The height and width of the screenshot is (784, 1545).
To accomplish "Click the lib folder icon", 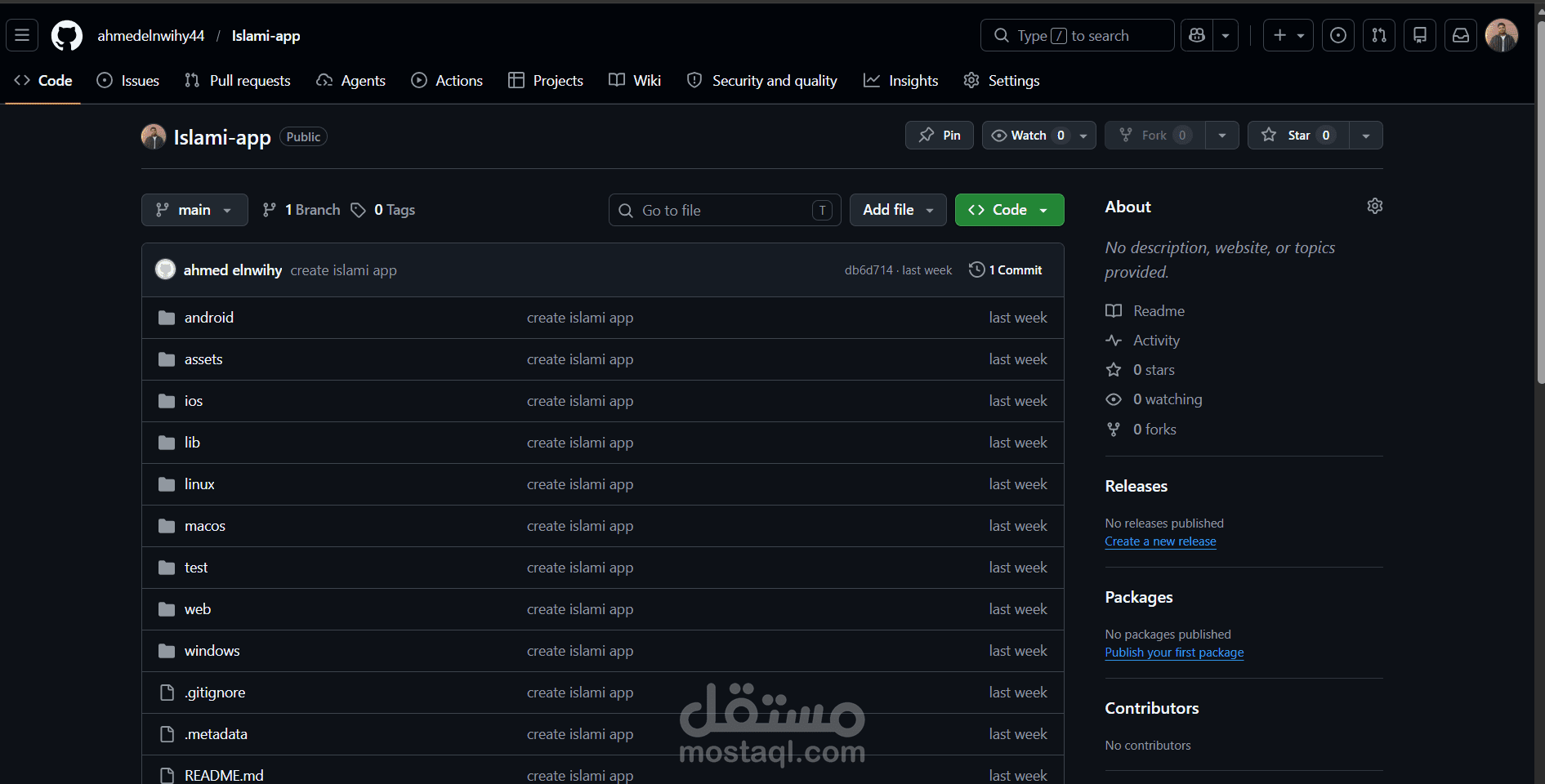I will pyautogui.click(x=167, y=443).
